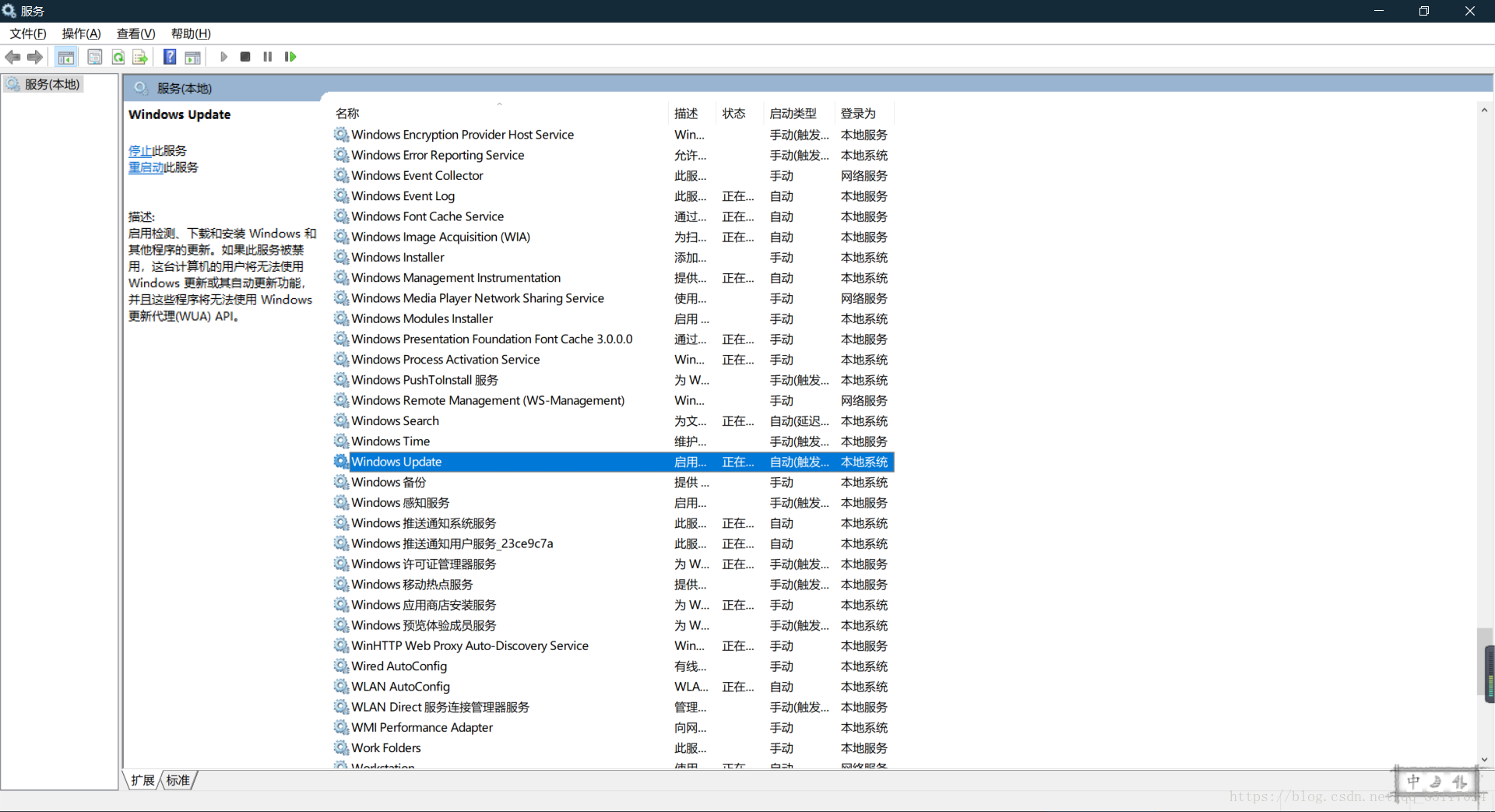The height and width of the screenshot is (812, 1495).
Task: Click the gear icon for Windows Installer
Action: click(x=341, y=257)
